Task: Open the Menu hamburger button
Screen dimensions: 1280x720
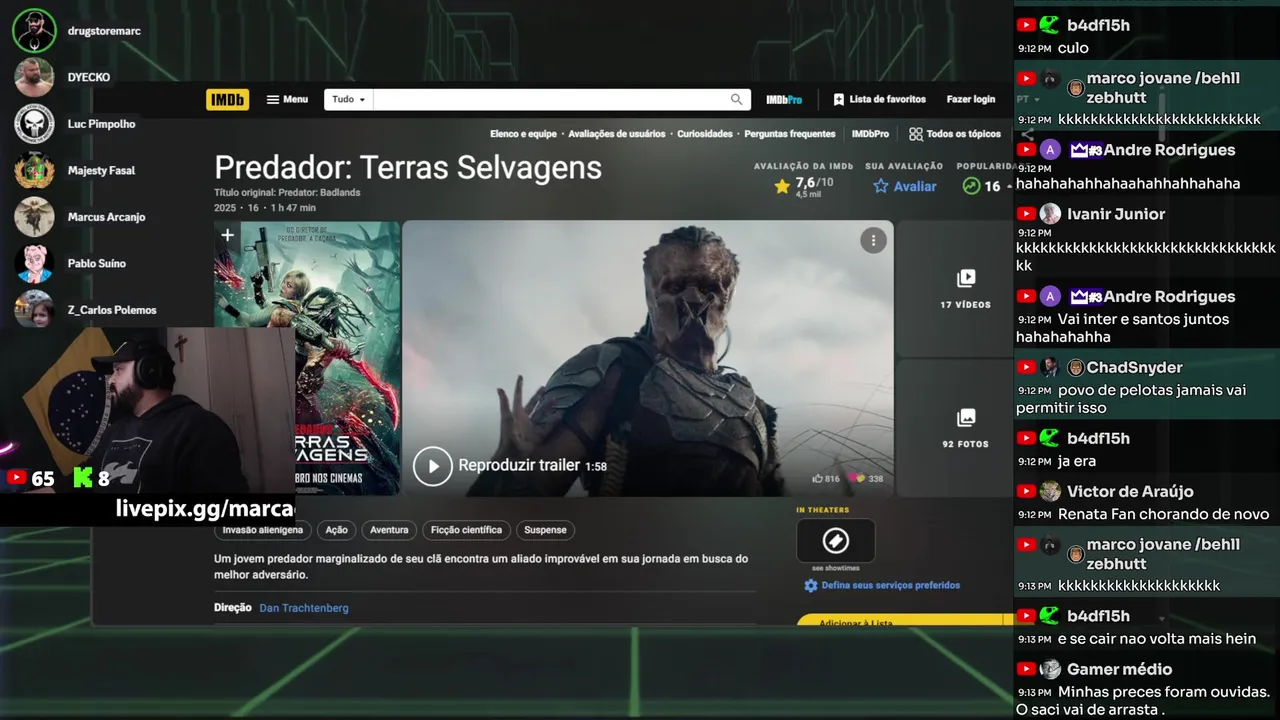Action: (x=287, y=100)
